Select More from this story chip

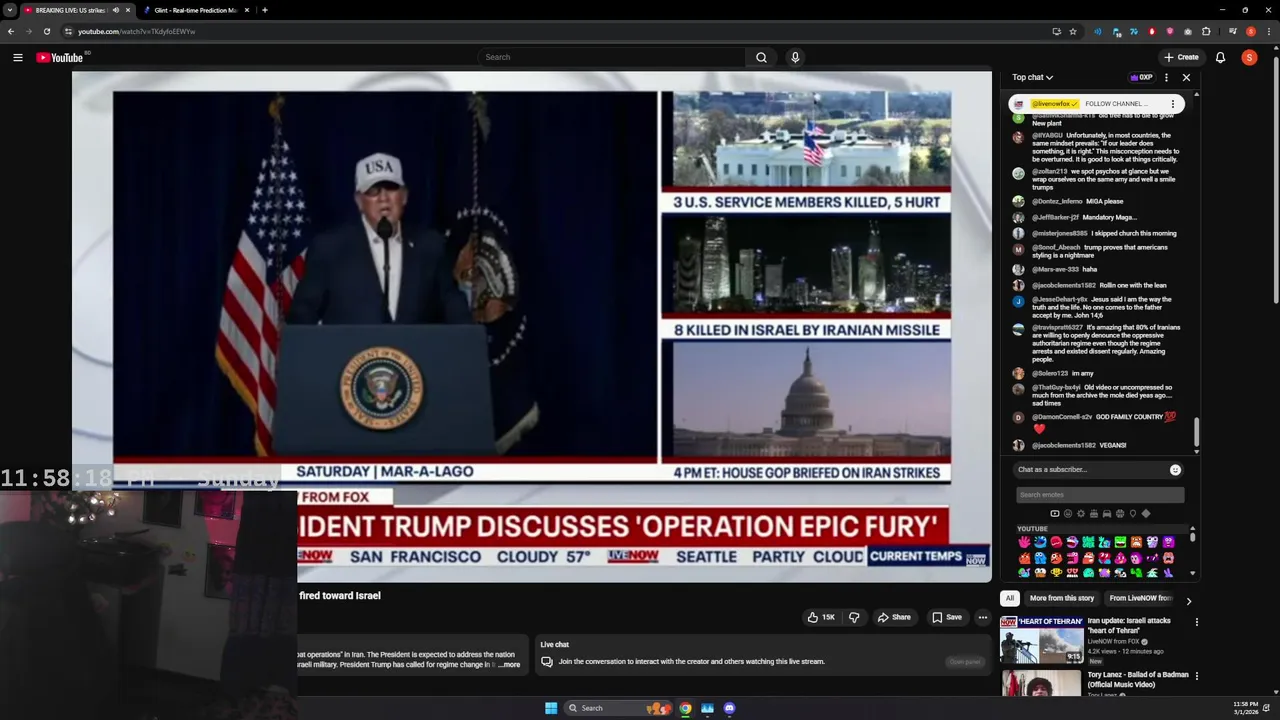tap(1061, 598)
